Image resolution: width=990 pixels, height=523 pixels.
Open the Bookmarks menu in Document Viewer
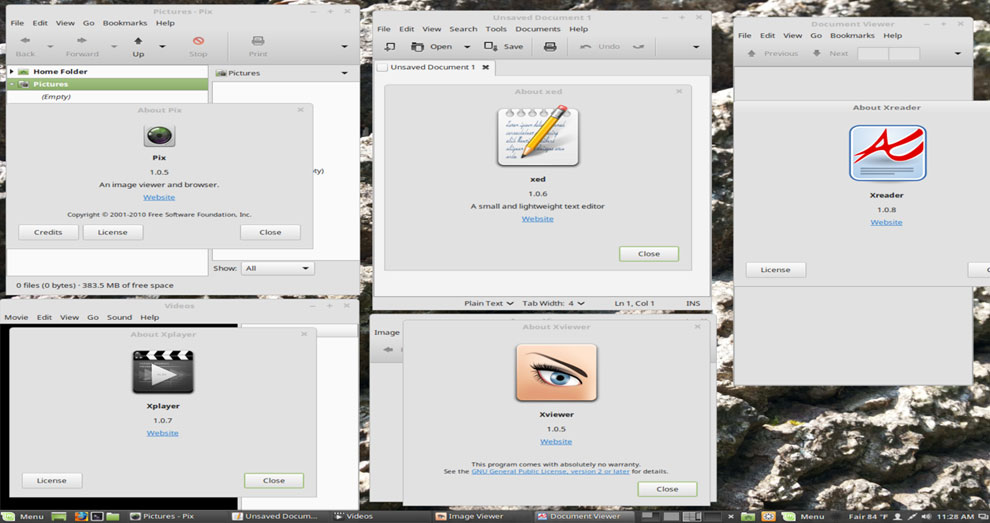pos(852,36)
